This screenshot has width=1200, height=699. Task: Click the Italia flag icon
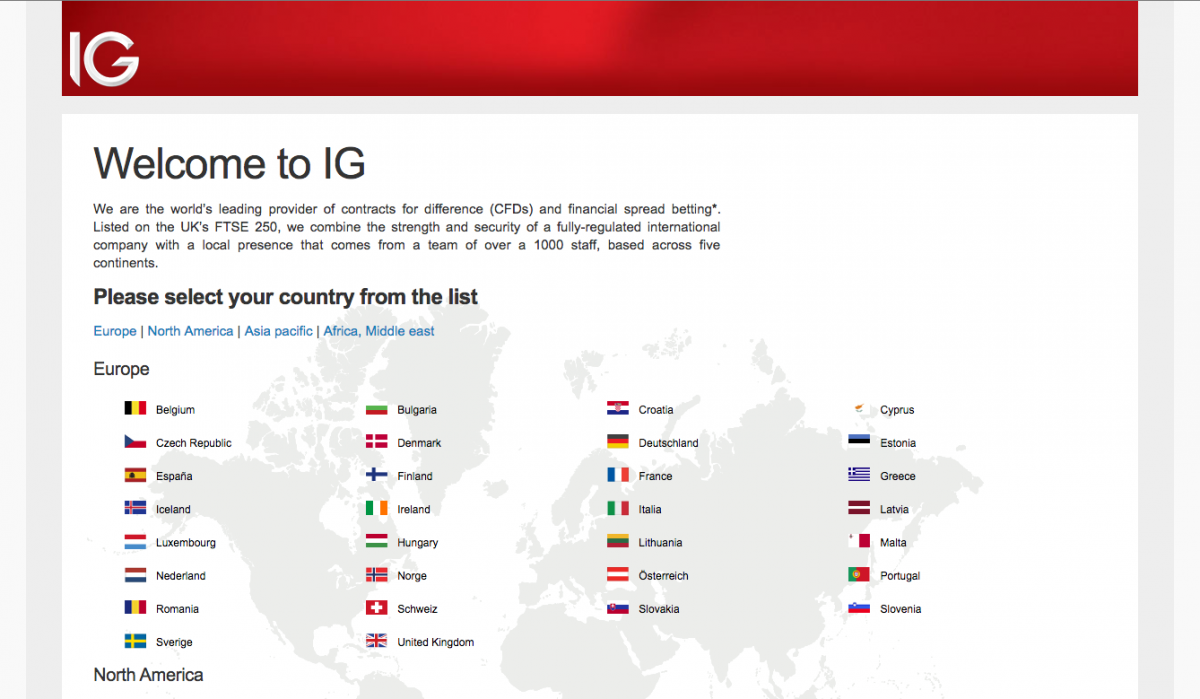[x=618, y=508]
